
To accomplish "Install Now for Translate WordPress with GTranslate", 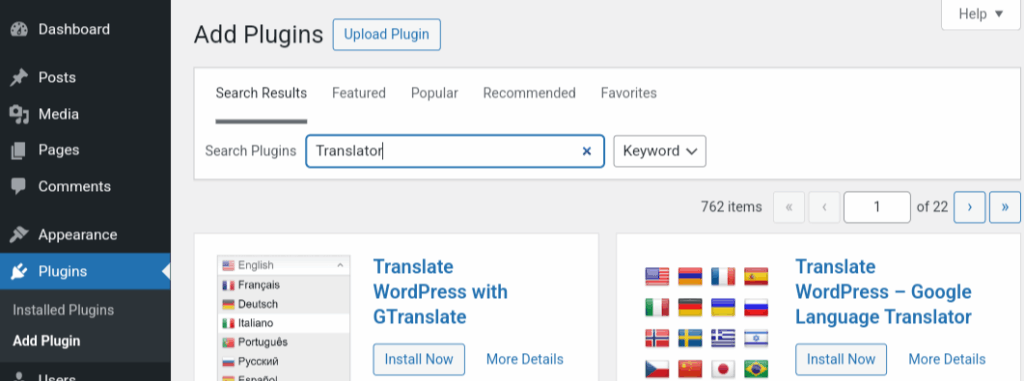I will 419,359.
